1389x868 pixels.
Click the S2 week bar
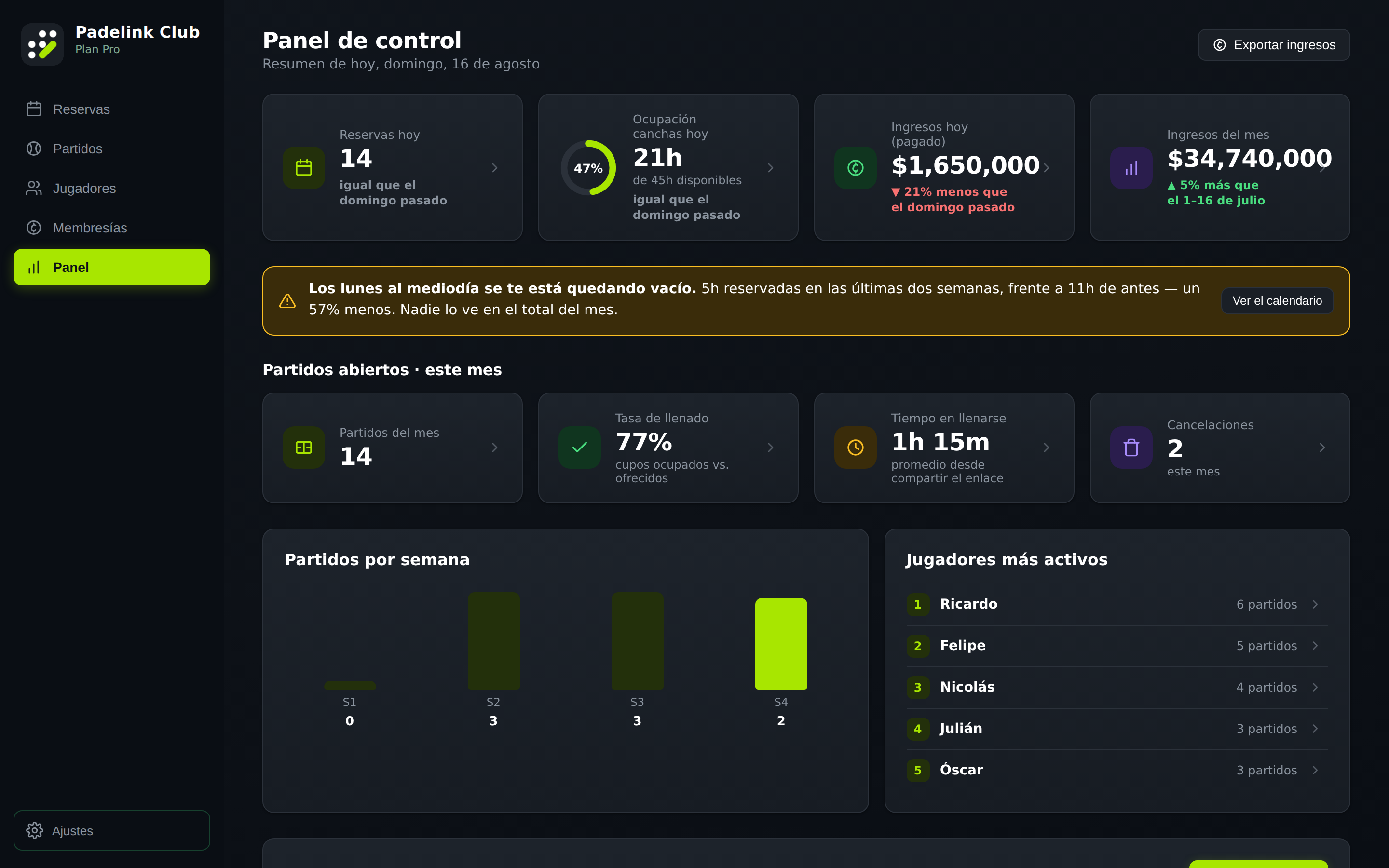click(x=493, y=641)
